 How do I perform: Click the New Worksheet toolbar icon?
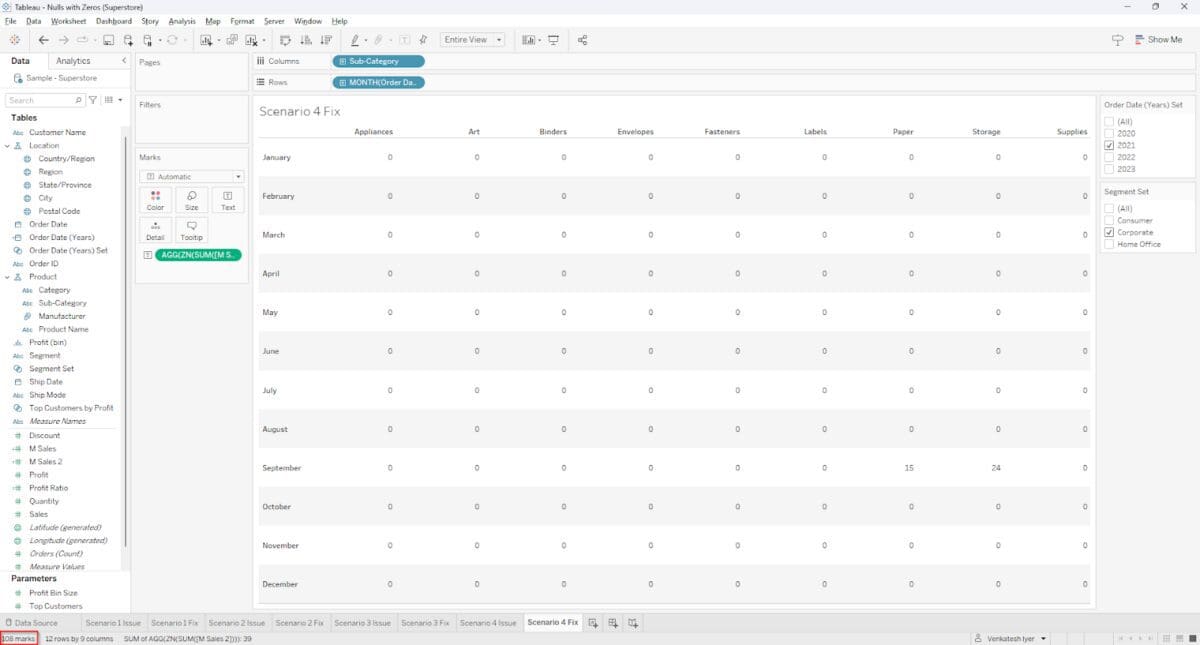click(x=206, y=40)
